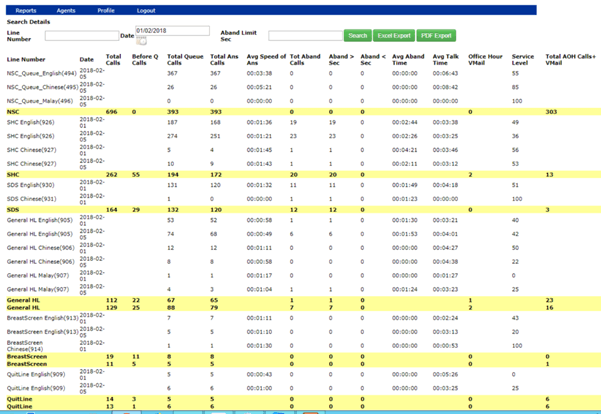Focus the Aband Limit Sec input field
Screen dimensions: 601x414
pos(305,36)
